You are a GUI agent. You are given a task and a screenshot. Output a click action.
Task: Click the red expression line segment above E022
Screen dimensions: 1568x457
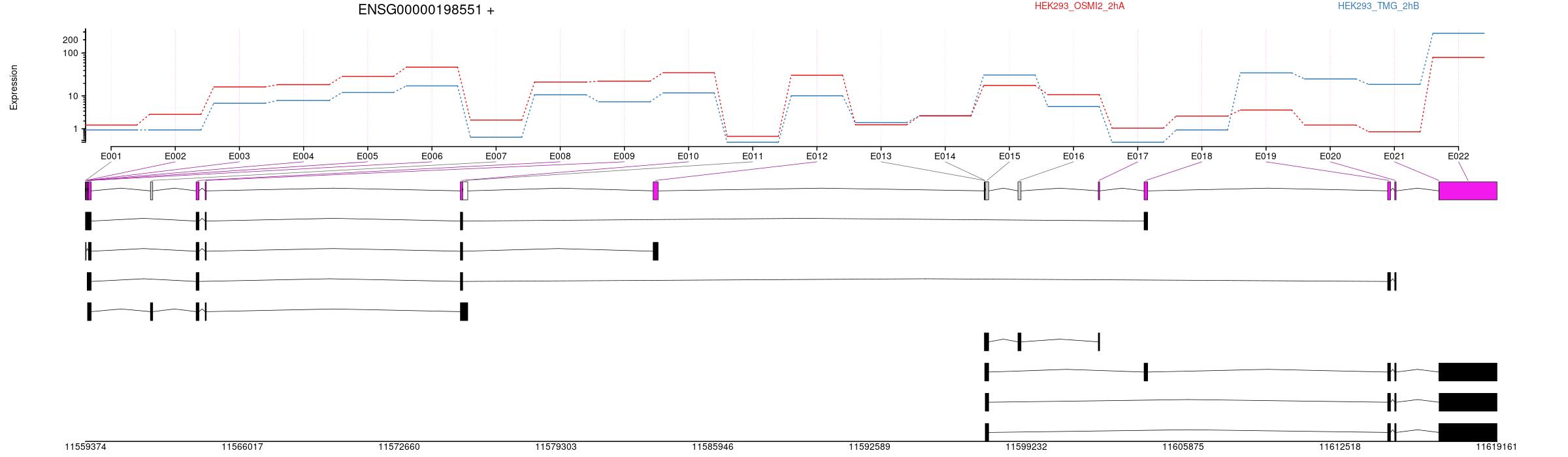1458,57
